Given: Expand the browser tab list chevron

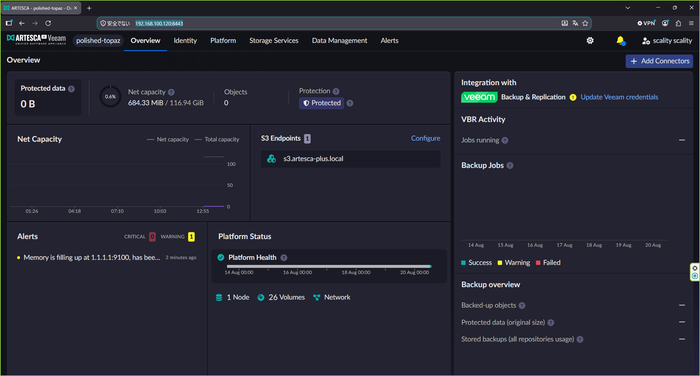Looking at the screenshot, I should pyautogui.click(x=628, y=8).
